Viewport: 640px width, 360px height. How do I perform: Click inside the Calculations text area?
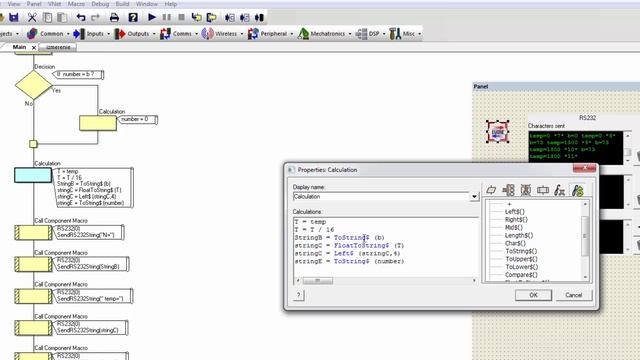pyautogui.click(x=386, y=247)
